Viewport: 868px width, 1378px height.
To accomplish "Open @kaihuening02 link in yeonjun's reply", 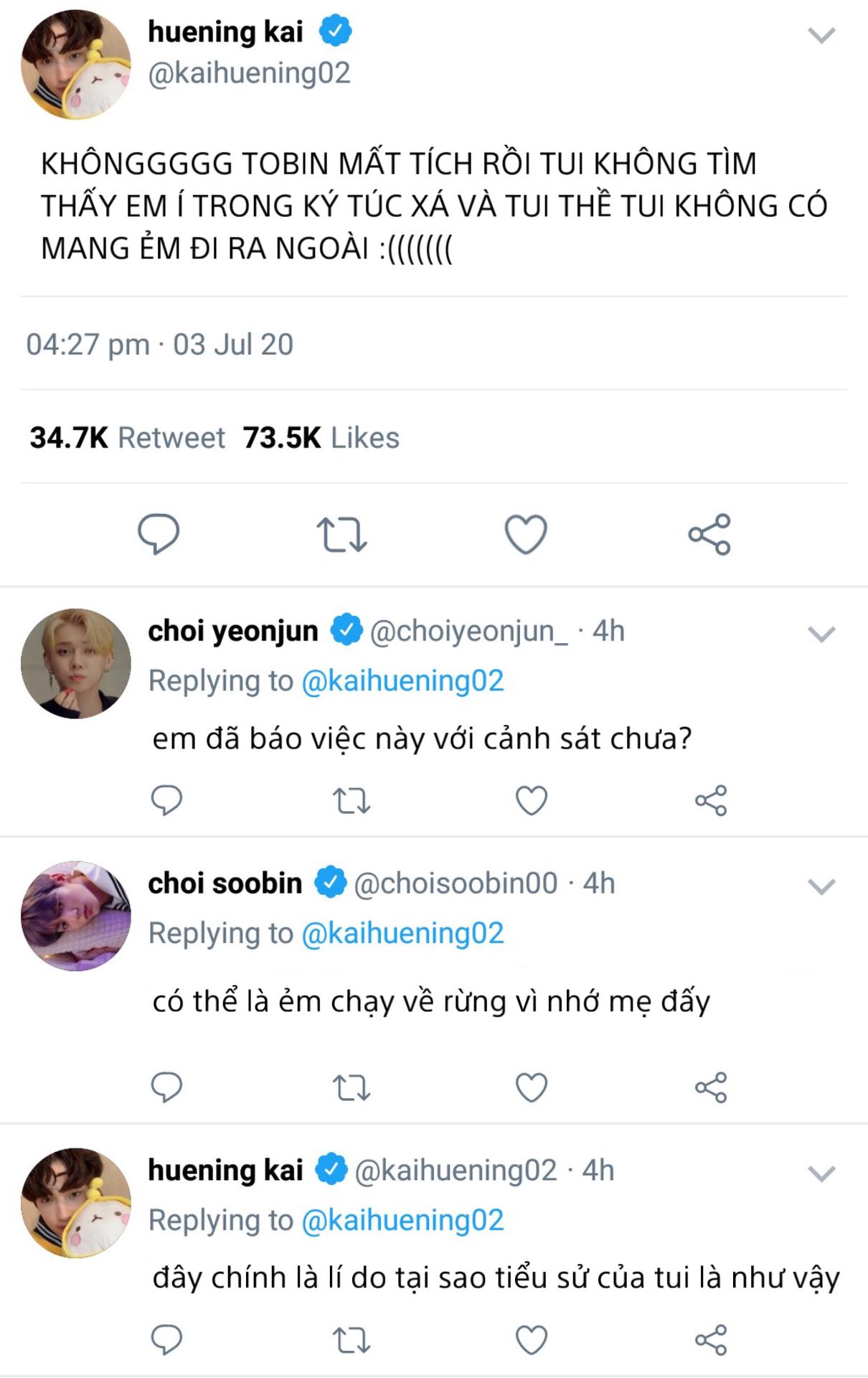I will [x=402, y=681].
